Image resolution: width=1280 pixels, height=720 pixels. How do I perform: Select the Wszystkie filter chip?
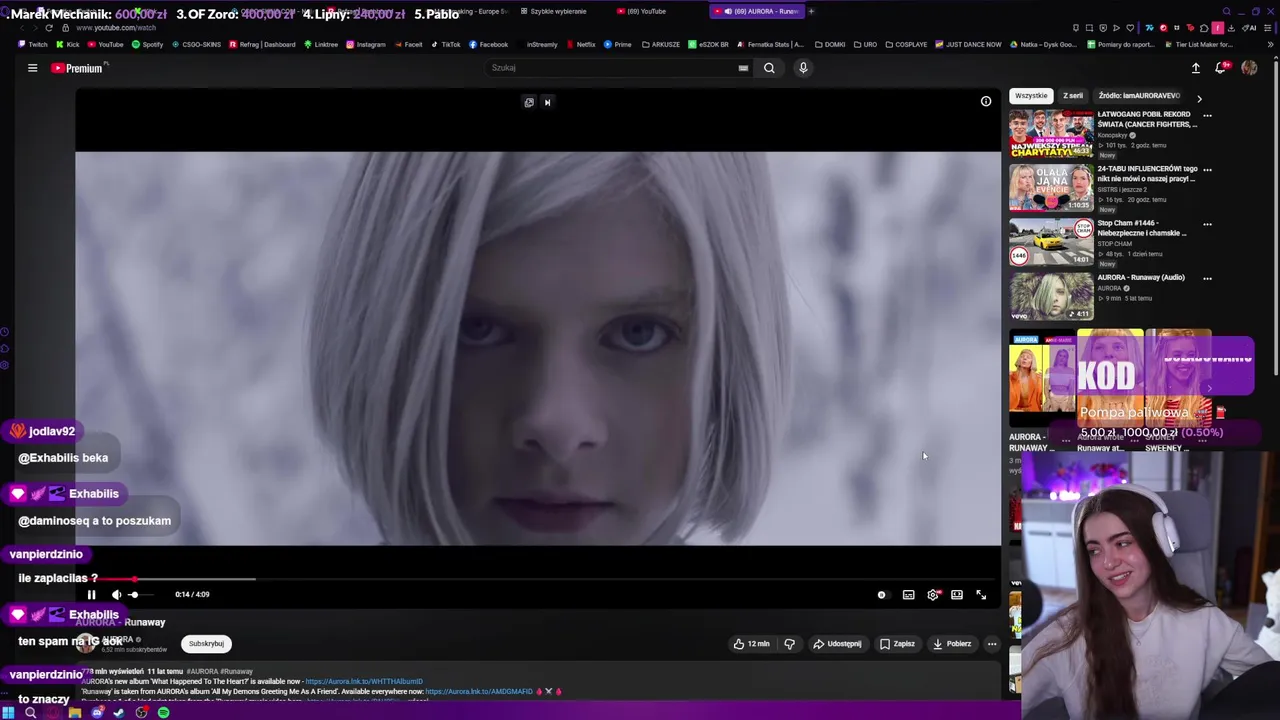(1031, 96)
